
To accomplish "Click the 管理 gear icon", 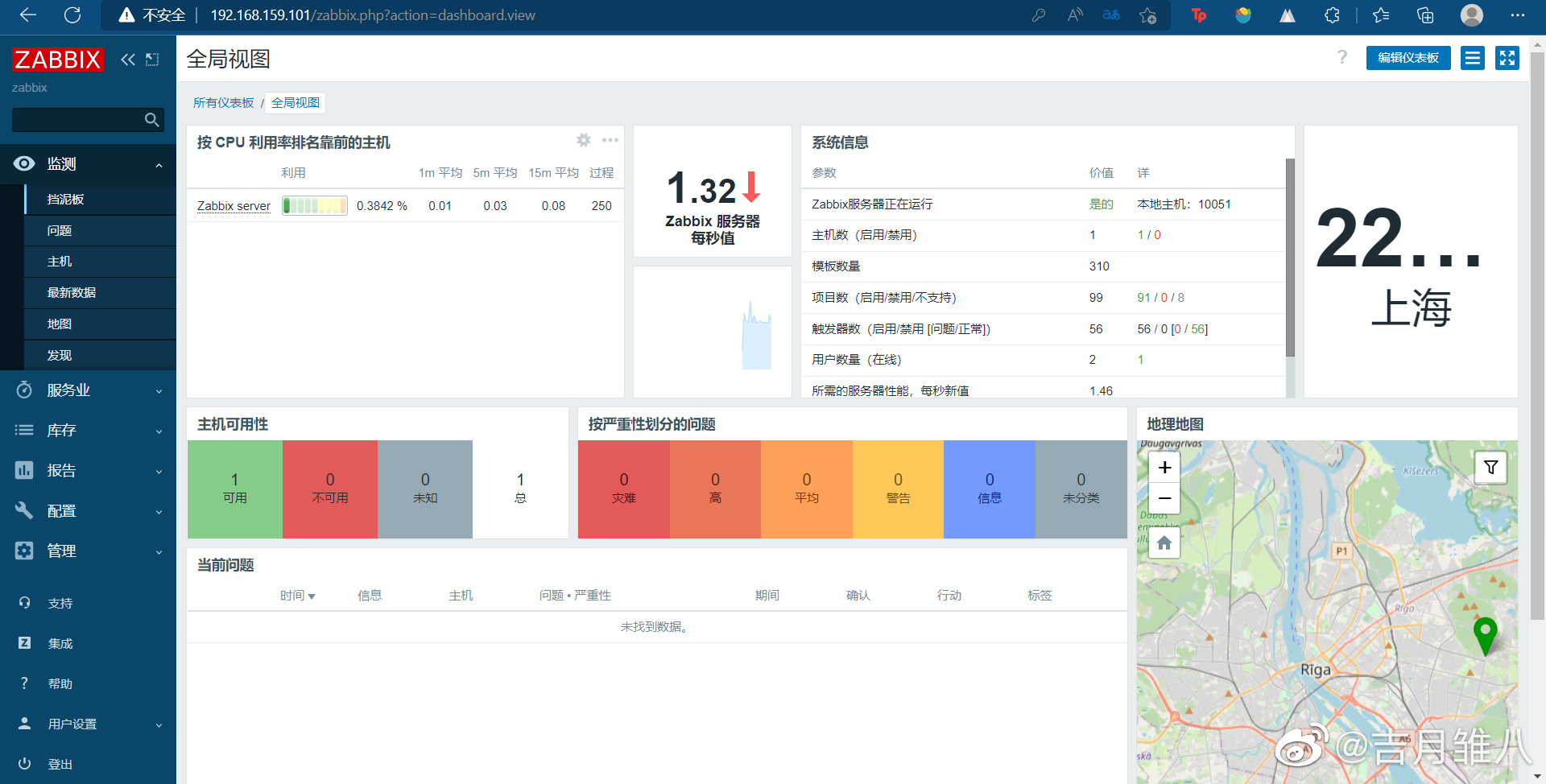I will (x=24, y=551).
